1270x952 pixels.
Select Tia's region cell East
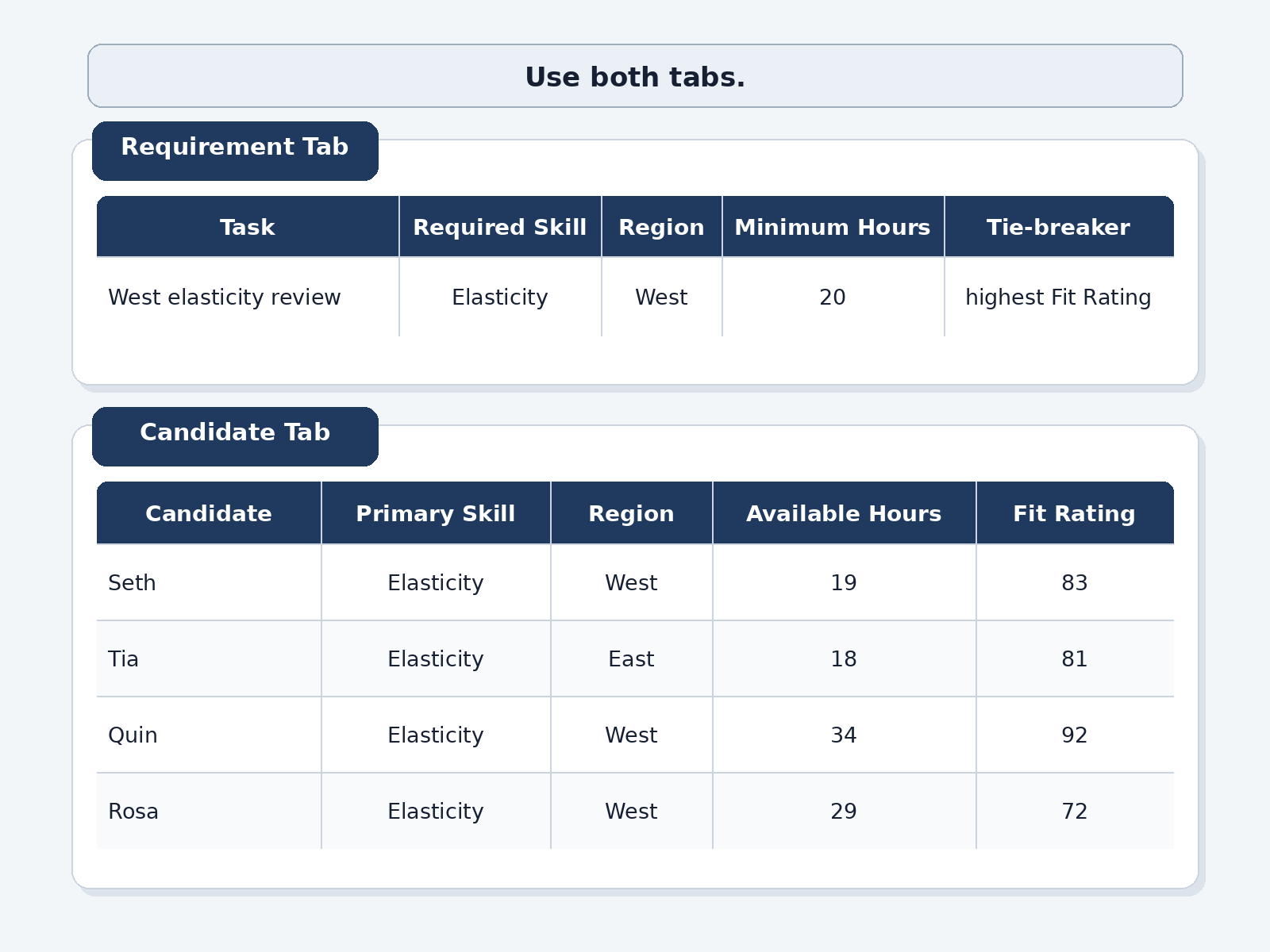point(631,659)
